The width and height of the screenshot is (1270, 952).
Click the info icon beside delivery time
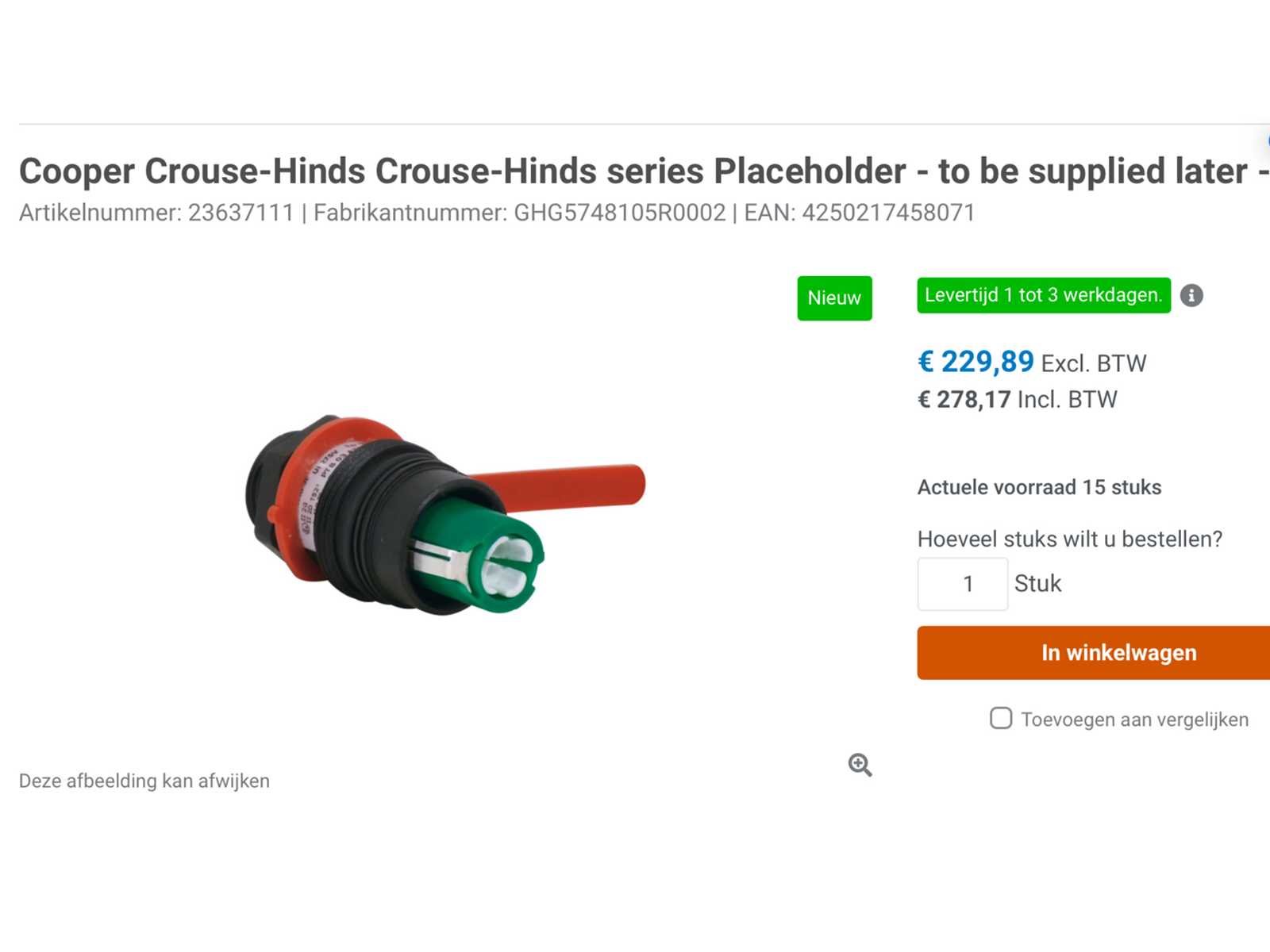click(1191, 296)
